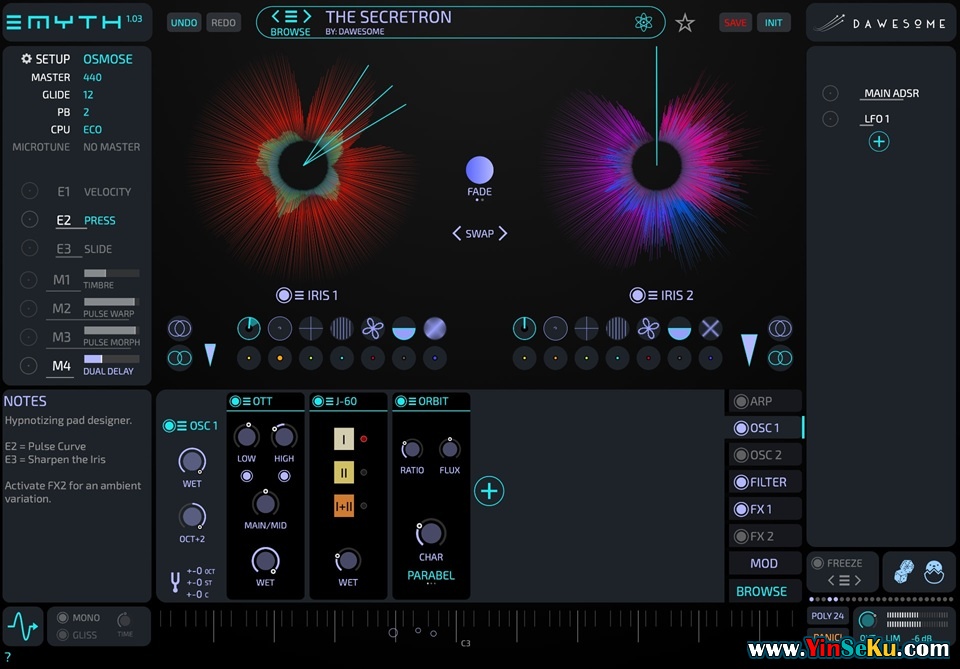The image size is (960, 669).
Task: Toggle the MONO voice mode
Action: click(x=63, y=618)
